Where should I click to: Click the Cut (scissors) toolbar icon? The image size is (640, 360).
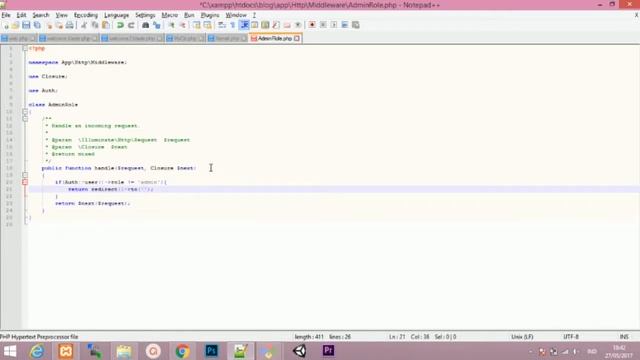pos(84,25)
